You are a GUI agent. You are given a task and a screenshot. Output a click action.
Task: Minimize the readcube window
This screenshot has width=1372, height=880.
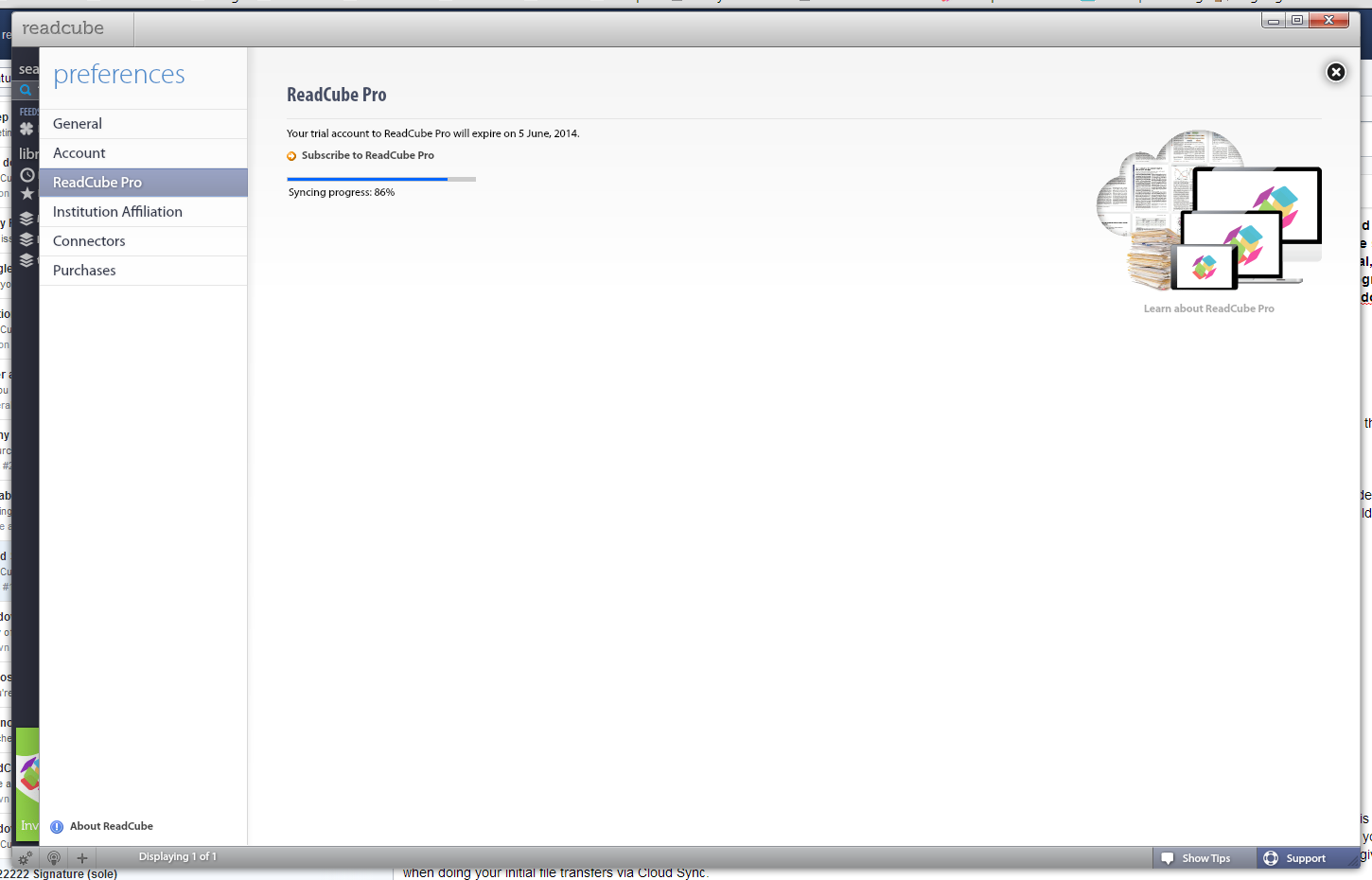(1274, 20)
